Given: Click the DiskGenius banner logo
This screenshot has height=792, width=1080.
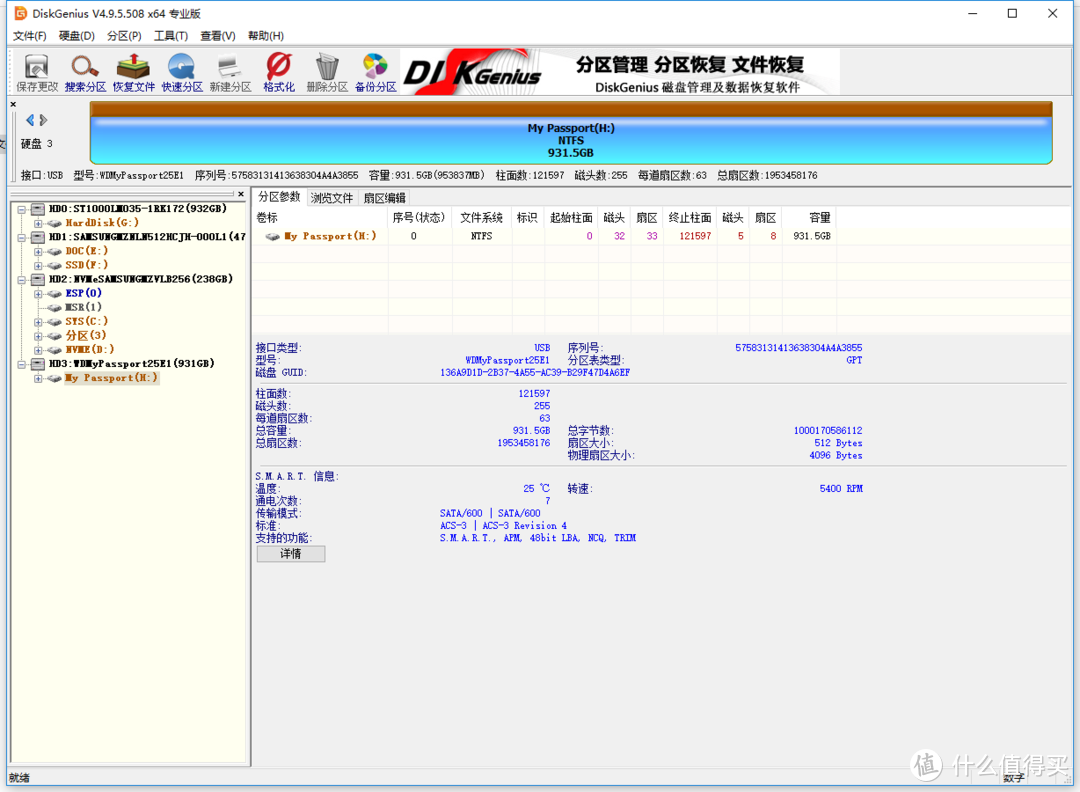Looking at the screenshot, I should [x=472, y=72].
